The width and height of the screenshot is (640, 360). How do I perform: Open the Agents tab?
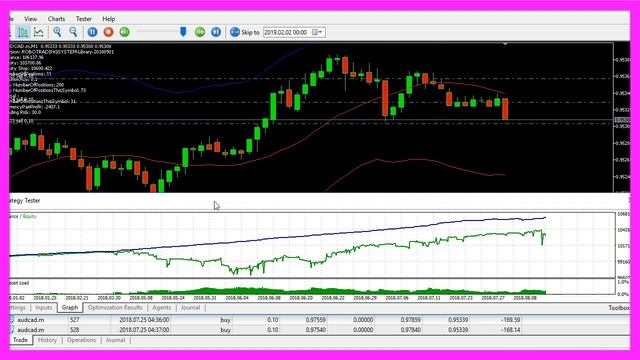162,308
